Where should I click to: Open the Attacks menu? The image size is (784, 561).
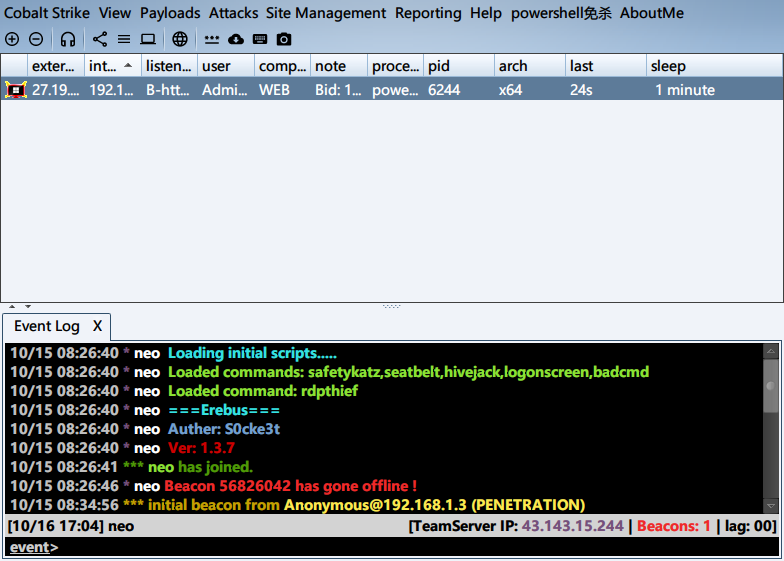point(234,13)
